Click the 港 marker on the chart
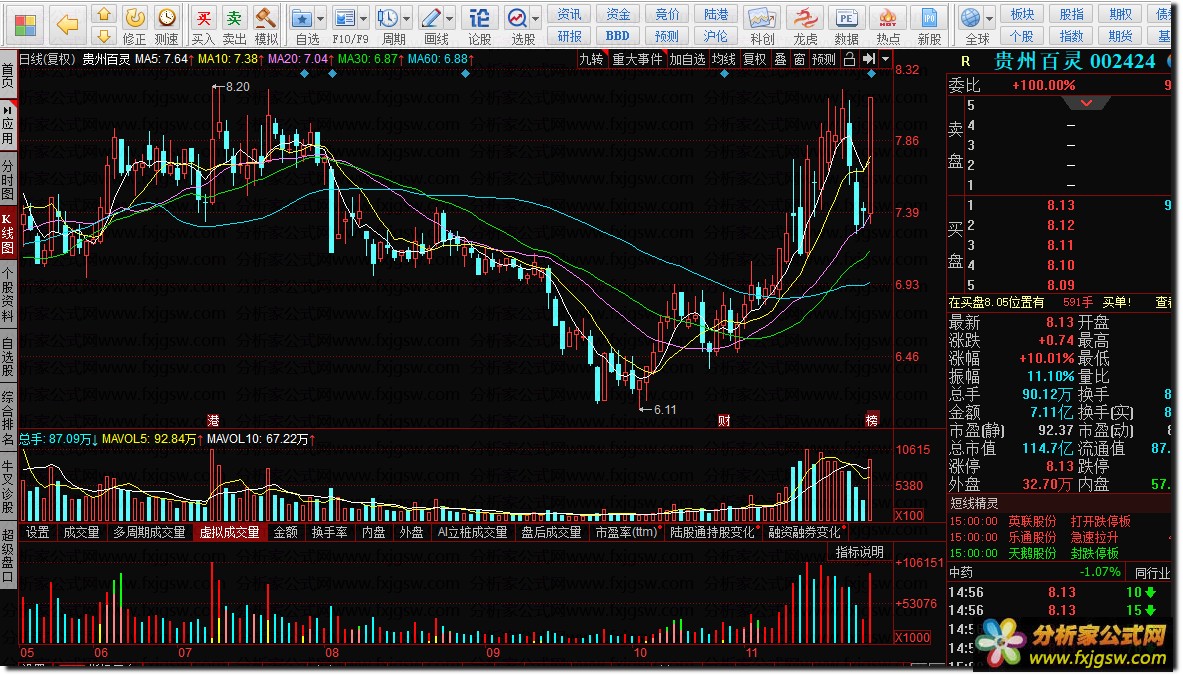1183x675 pixels. tap(214, 421)
